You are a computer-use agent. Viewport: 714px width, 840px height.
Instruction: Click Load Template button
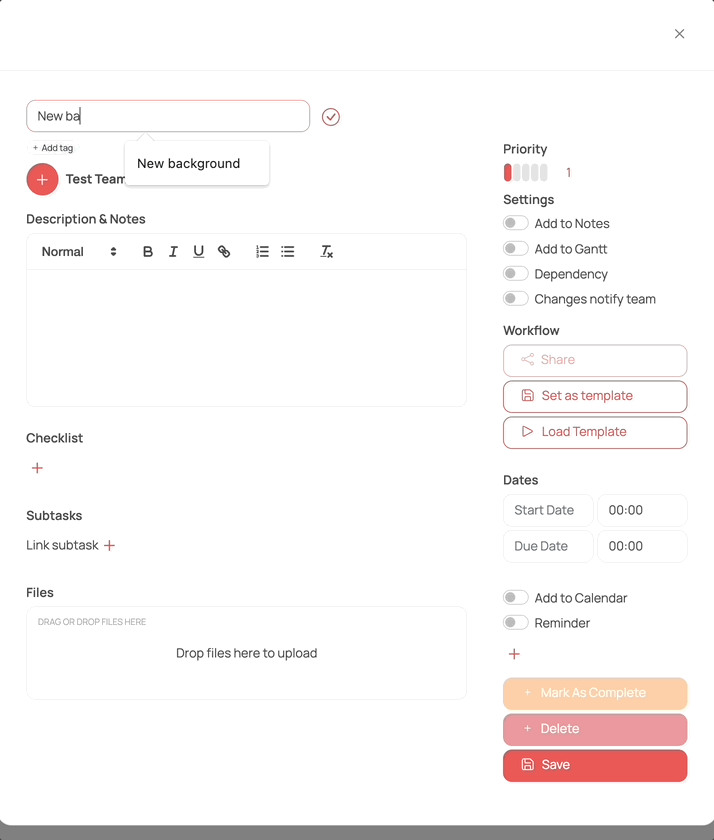[595, 432]
